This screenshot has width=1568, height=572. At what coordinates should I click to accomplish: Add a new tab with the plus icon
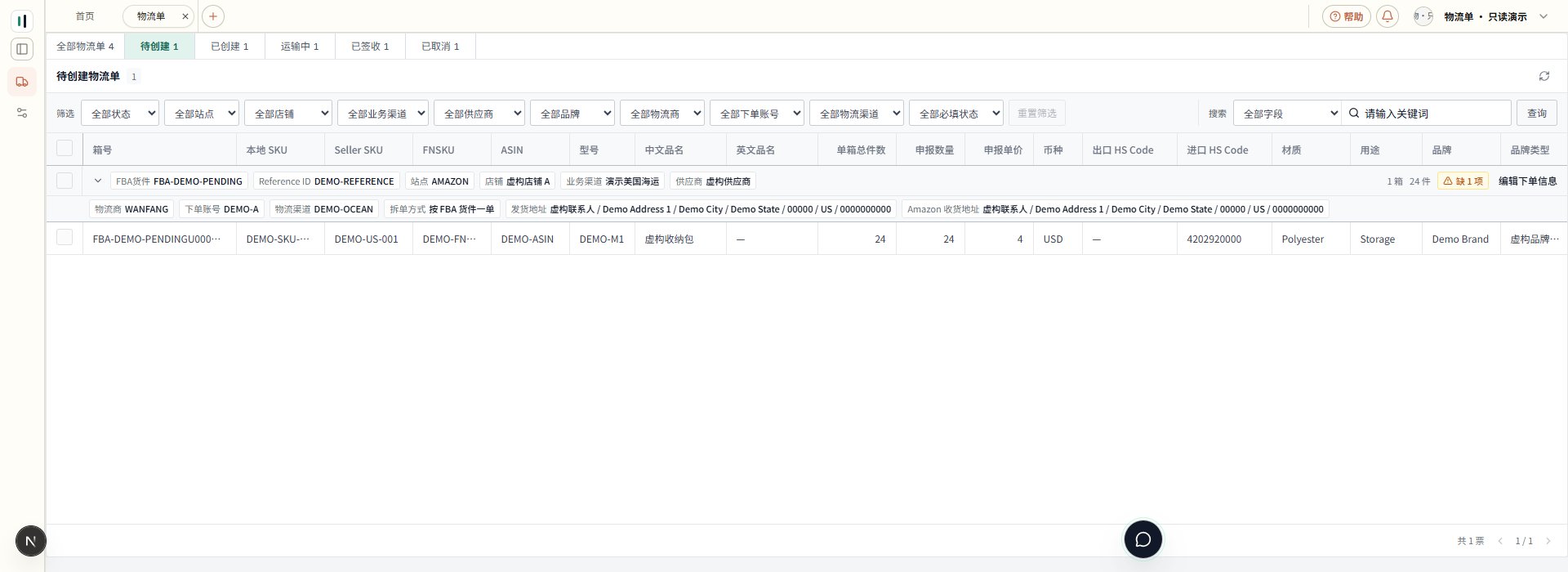pos(212,16)
